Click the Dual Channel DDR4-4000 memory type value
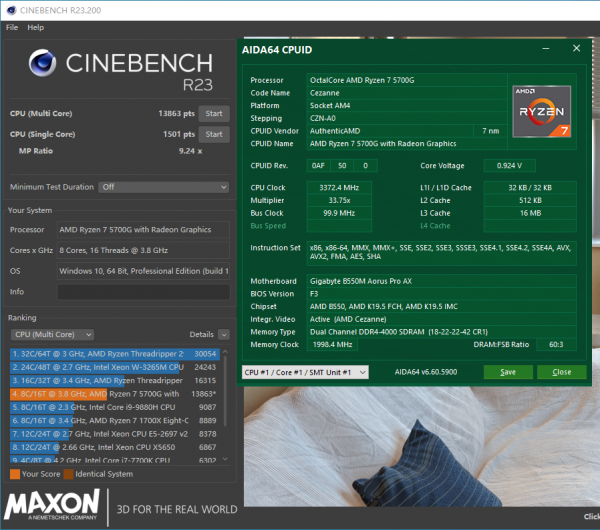Viewport: 600px width, 530px height. click(x=442, y=332)
